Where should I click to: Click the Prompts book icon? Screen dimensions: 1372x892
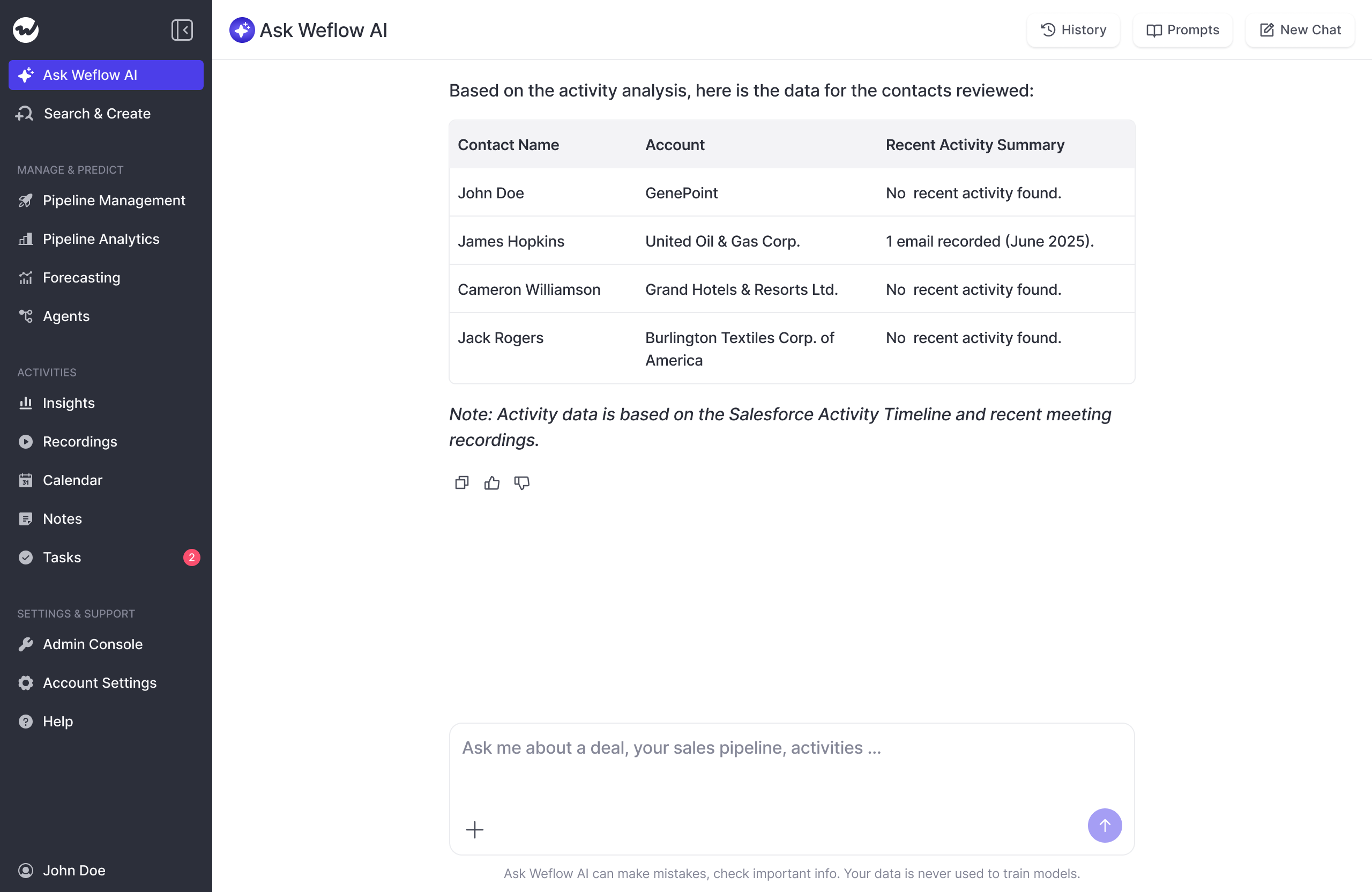click(1154, 31)
